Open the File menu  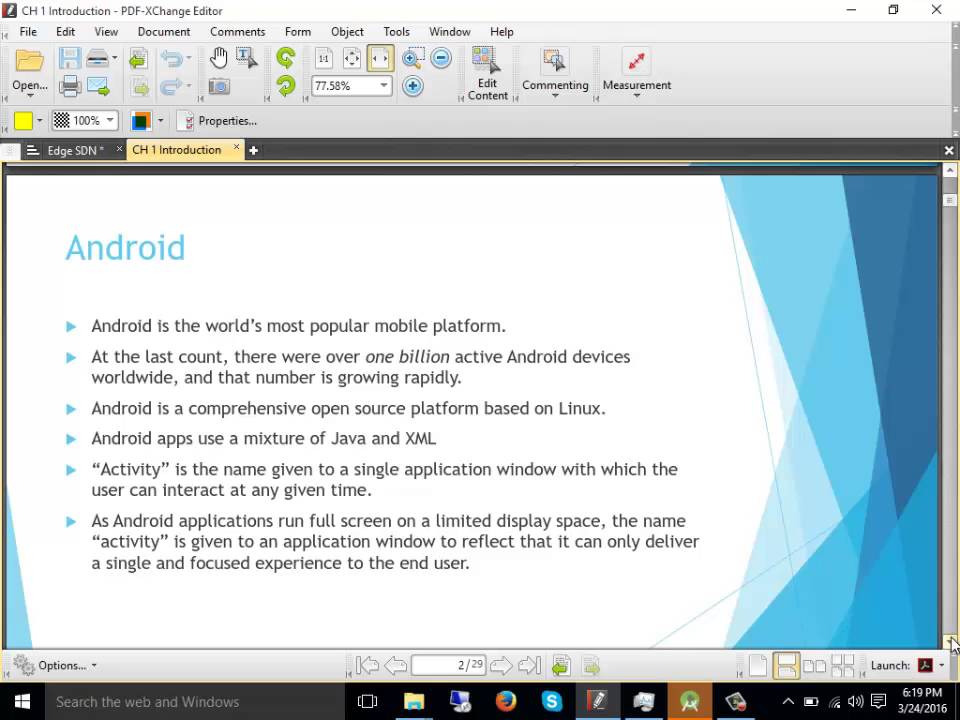28,32
